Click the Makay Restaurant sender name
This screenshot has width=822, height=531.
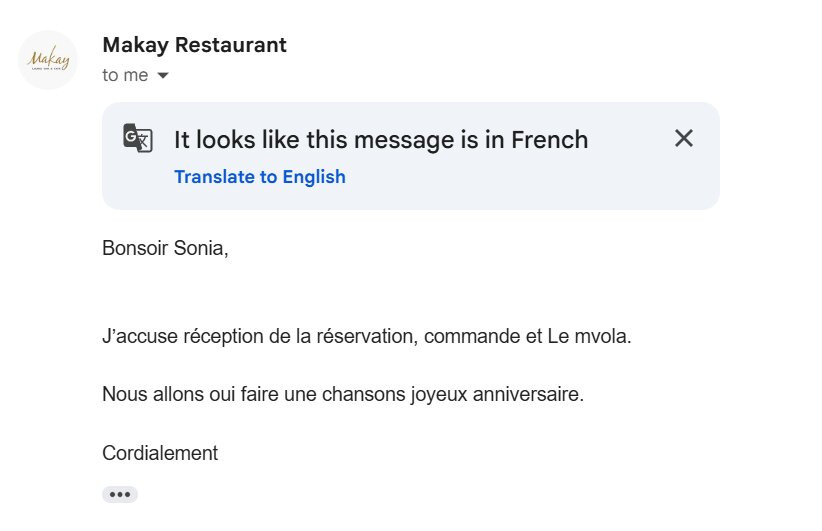194,45
